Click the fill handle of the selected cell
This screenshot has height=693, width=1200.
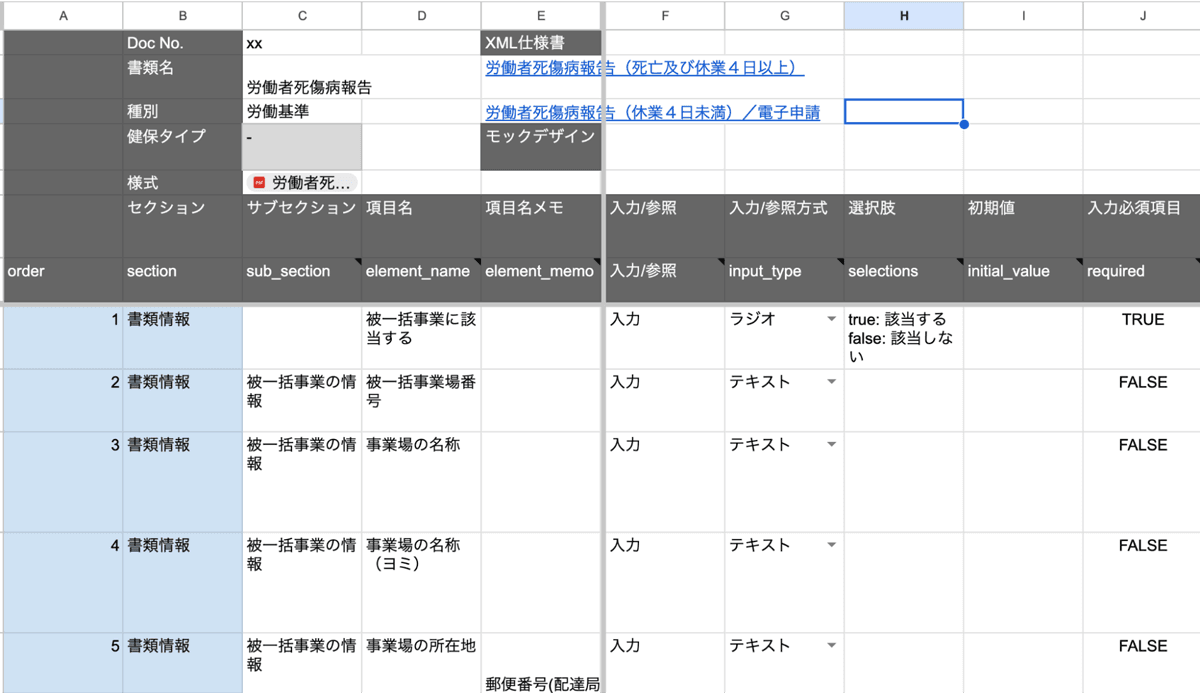pyautogui.click(x=964, y=124)
